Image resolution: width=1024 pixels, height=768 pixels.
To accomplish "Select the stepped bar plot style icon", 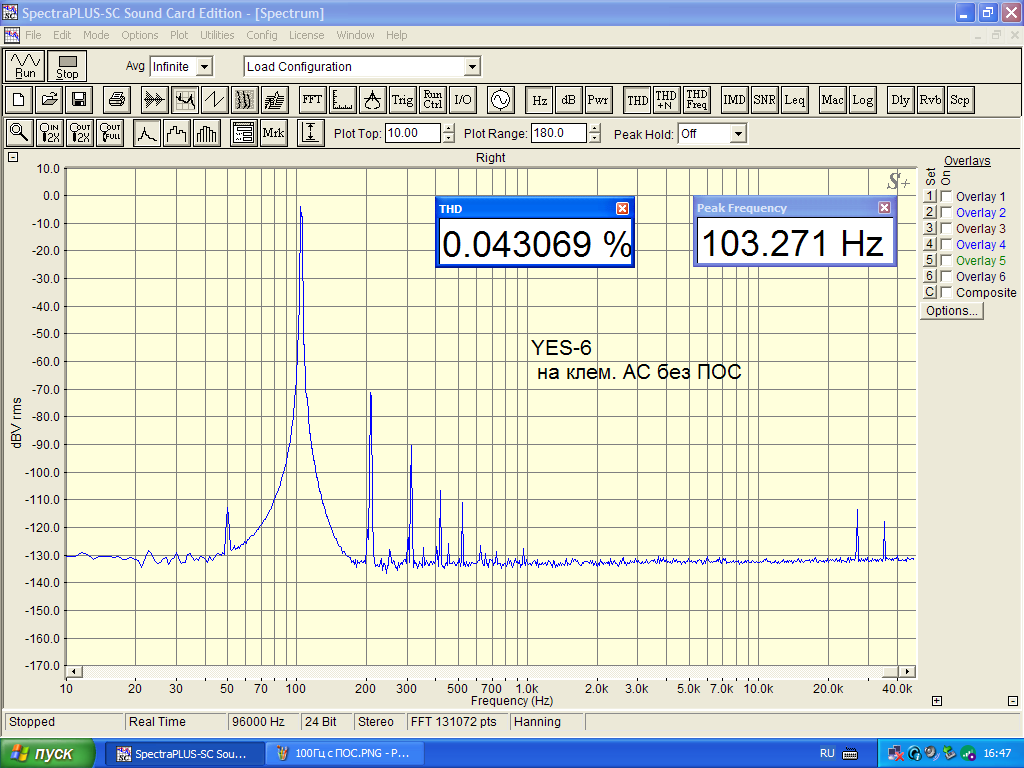I will [176, 133].
